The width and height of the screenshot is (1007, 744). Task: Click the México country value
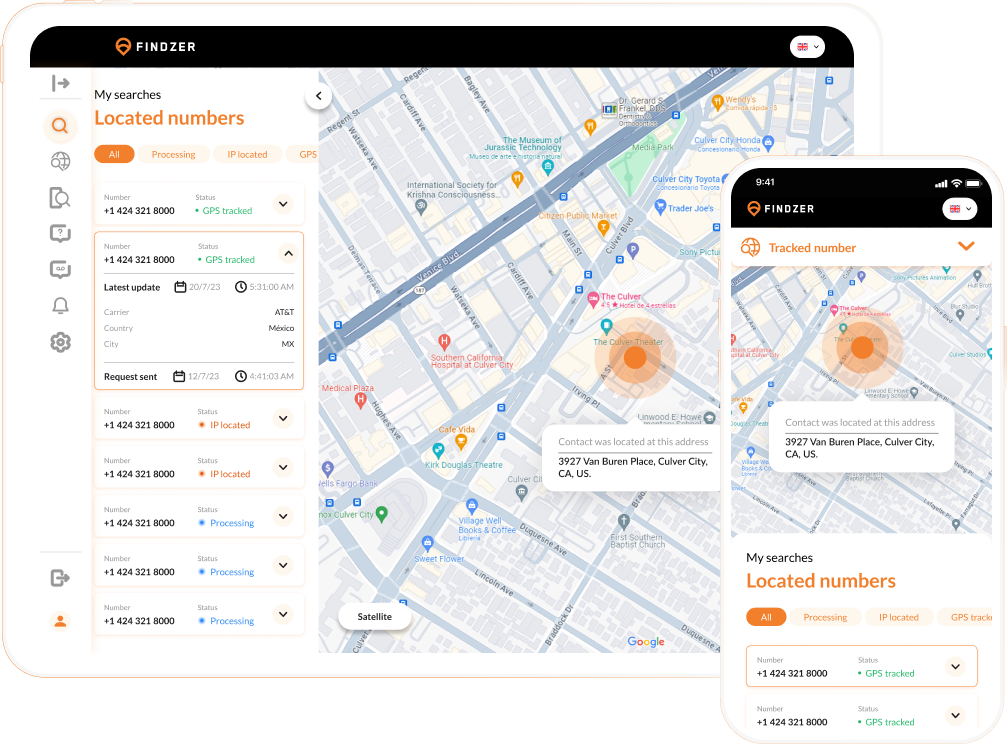coord(281,328)
